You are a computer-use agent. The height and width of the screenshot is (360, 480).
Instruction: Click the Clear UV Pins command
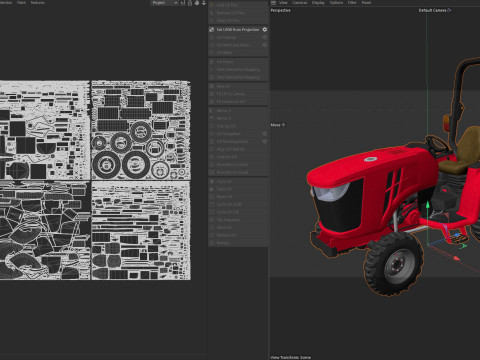(238, 21)
